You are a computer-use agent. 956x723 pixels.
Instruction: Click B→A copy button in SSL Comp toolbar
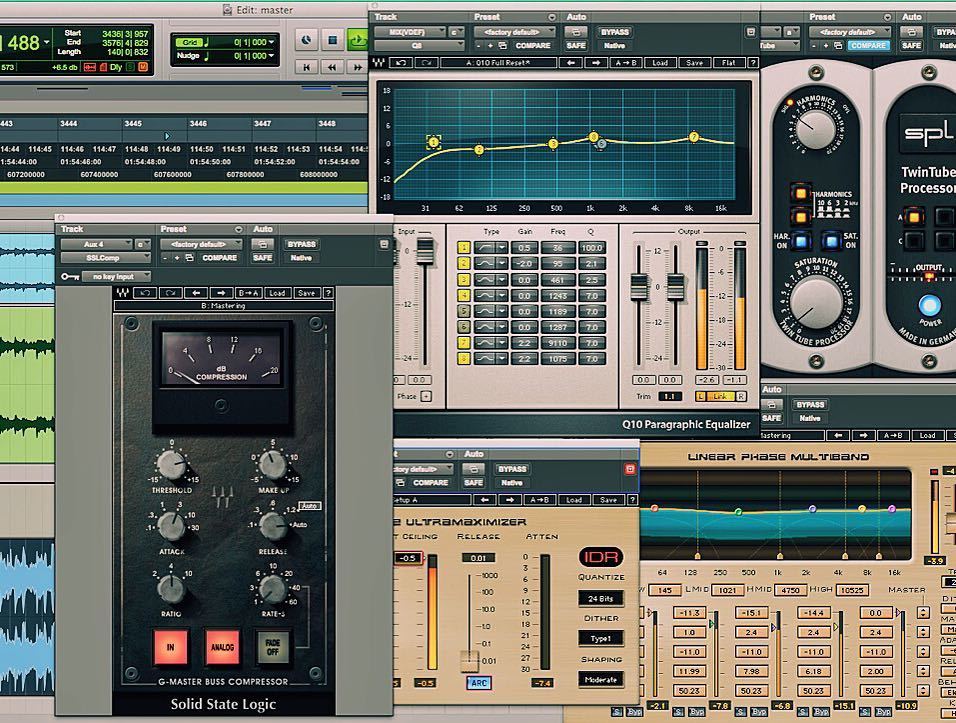(248, 293)
